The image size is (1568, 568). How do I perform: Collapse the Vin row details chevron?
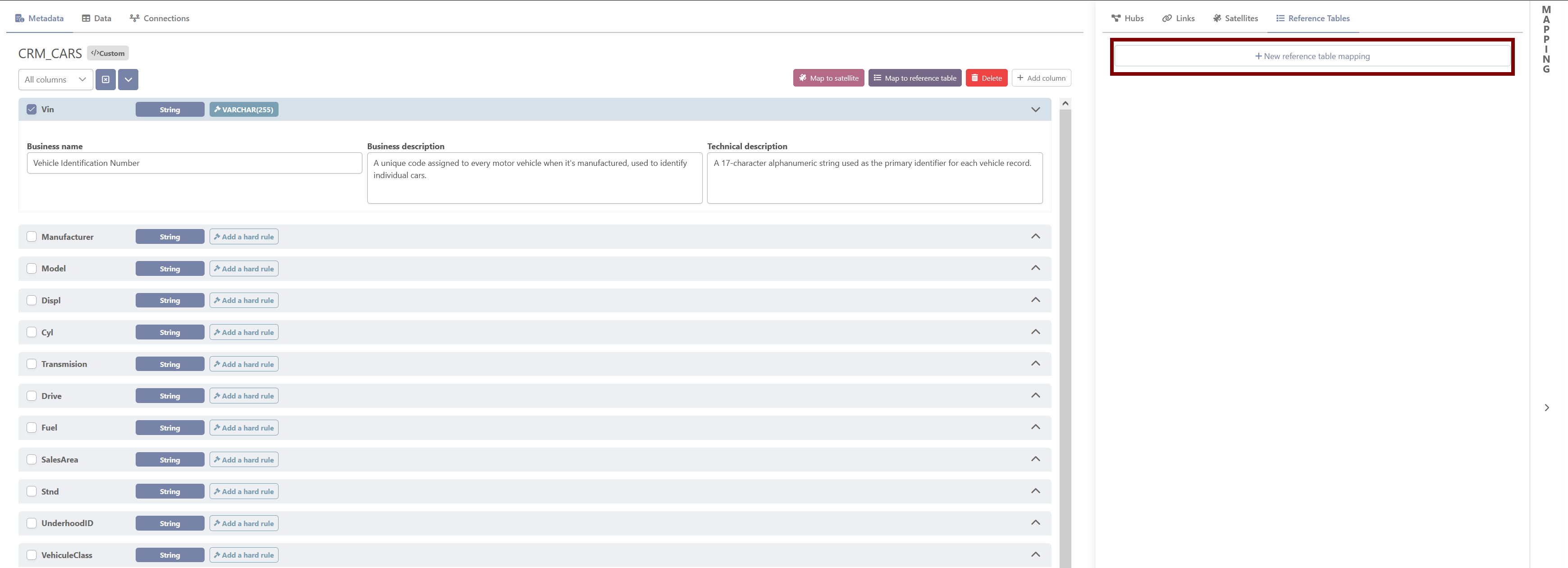click(1035, 110)
